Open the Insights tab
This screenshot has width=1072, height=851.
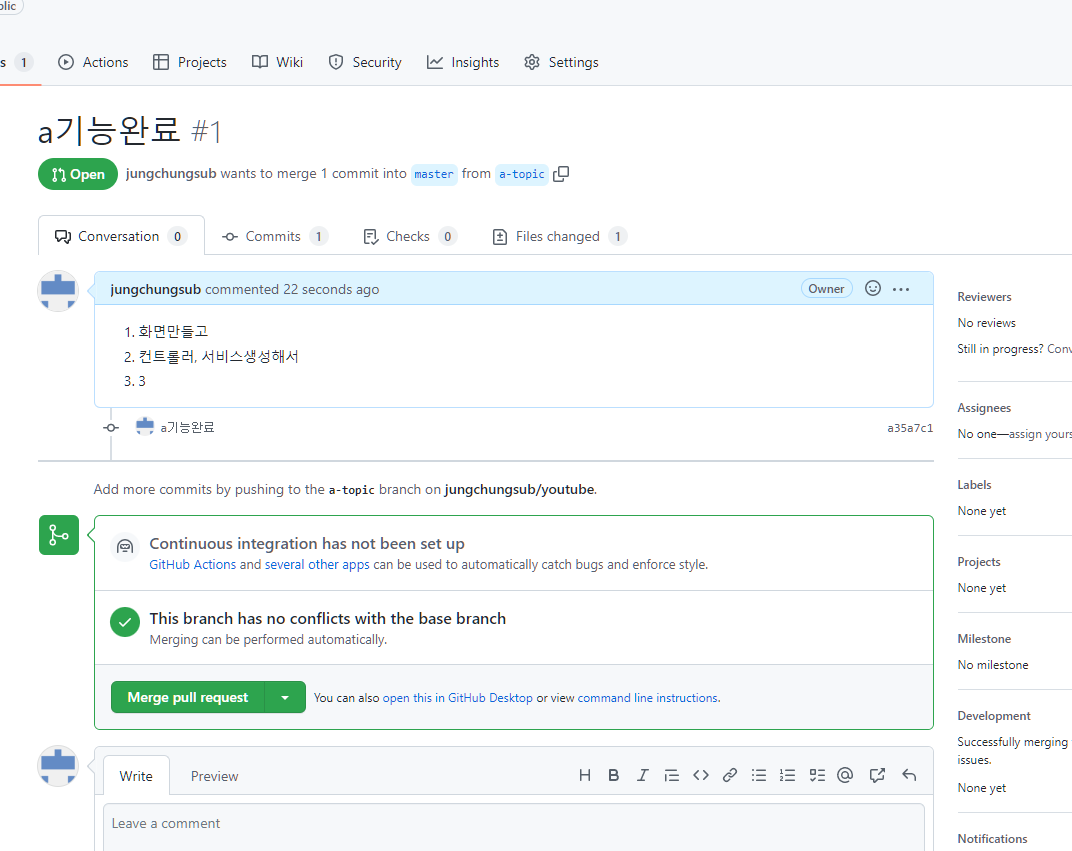(x=463, y=62)
